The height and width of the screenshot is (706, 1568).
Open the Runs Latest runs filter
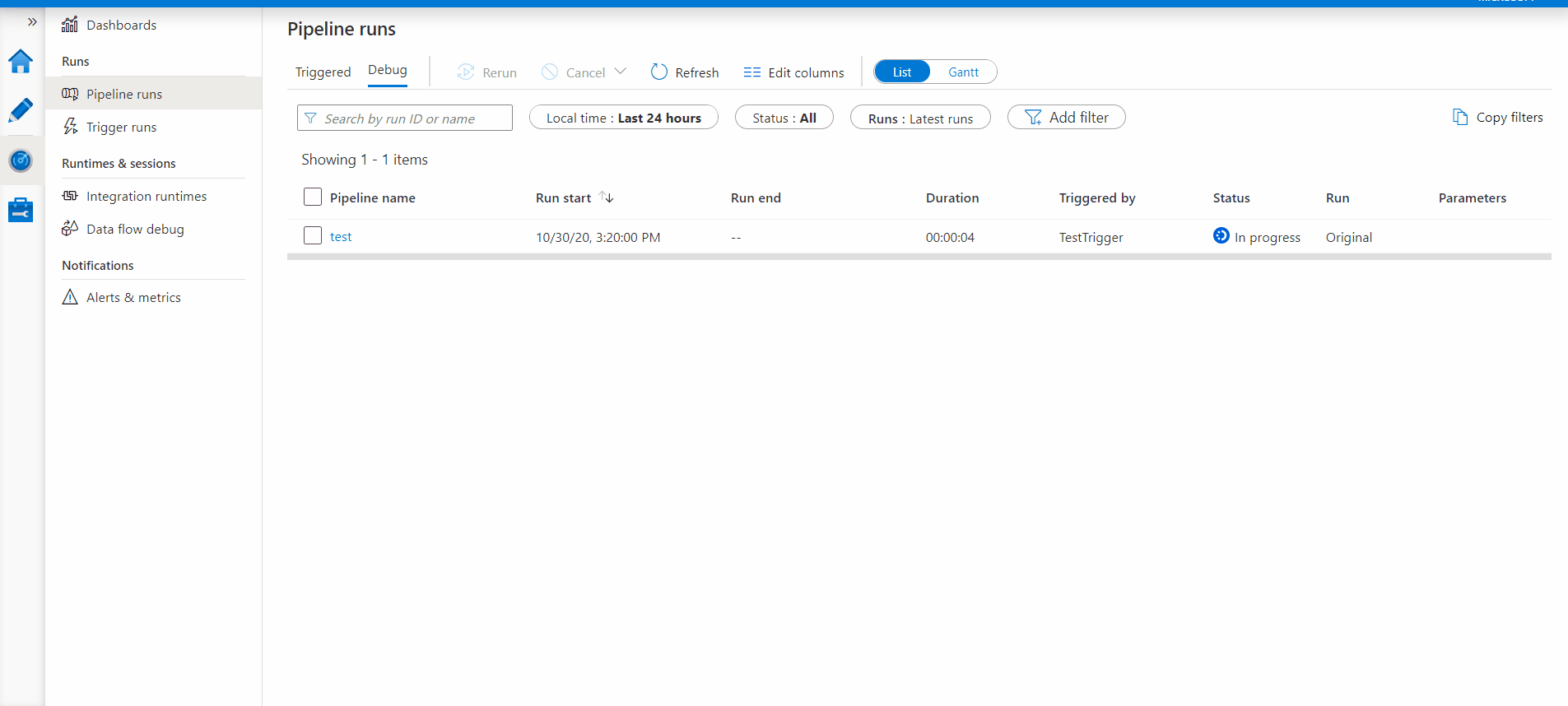coord(920,118)
